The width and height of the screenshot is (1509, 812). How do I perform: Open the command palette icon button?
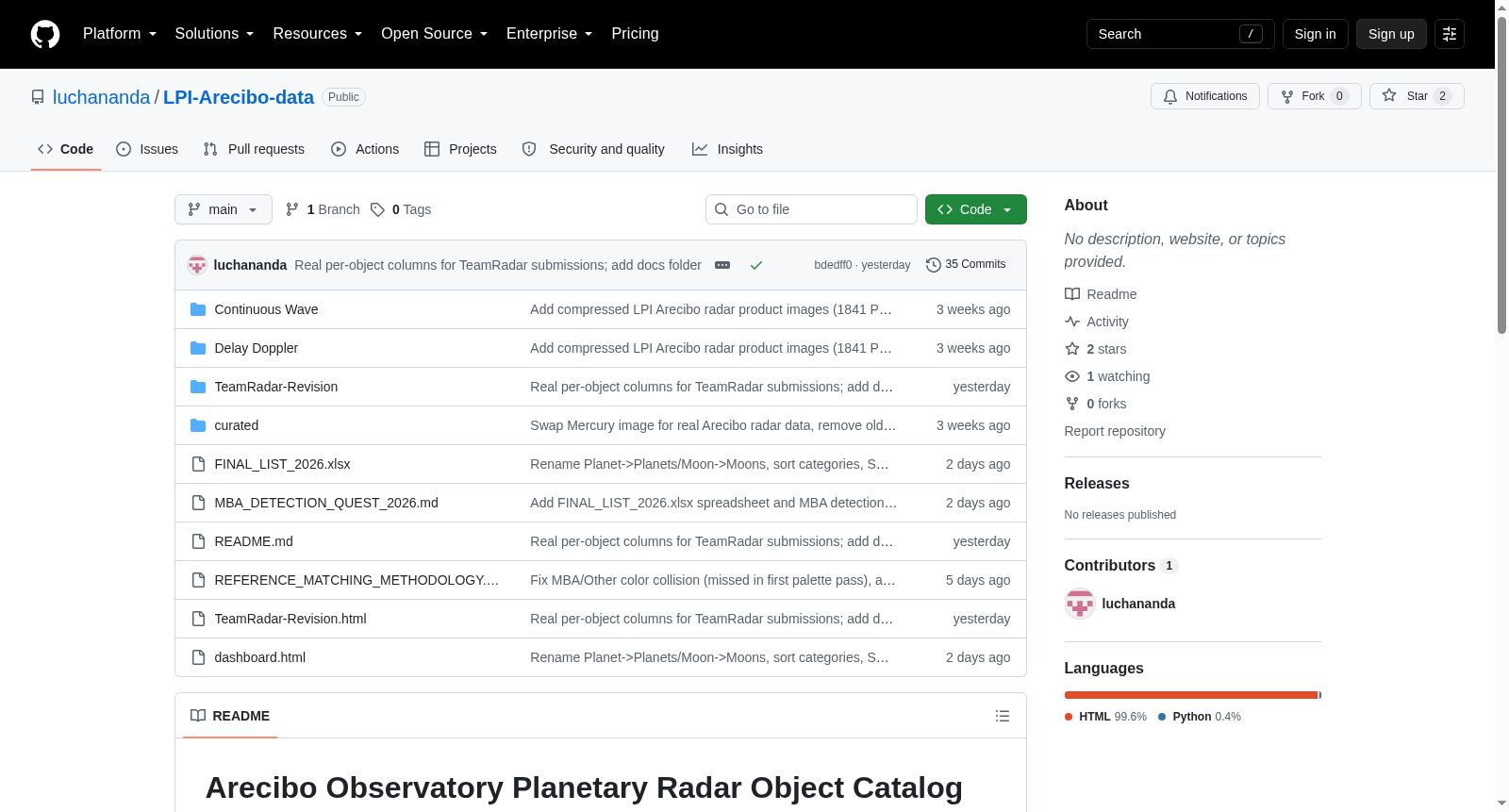click(1450, 34)
